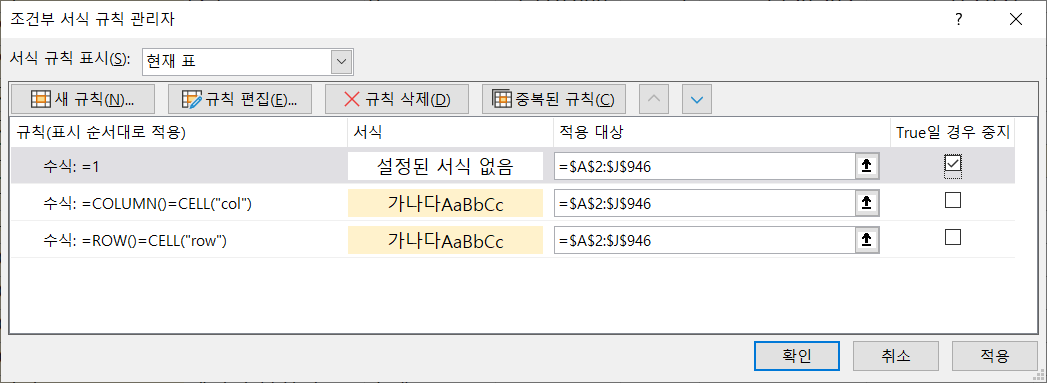Click format preview swatch of ROW() rule
This screenshot has height=383, width=1047.
[x=445, y=240]
